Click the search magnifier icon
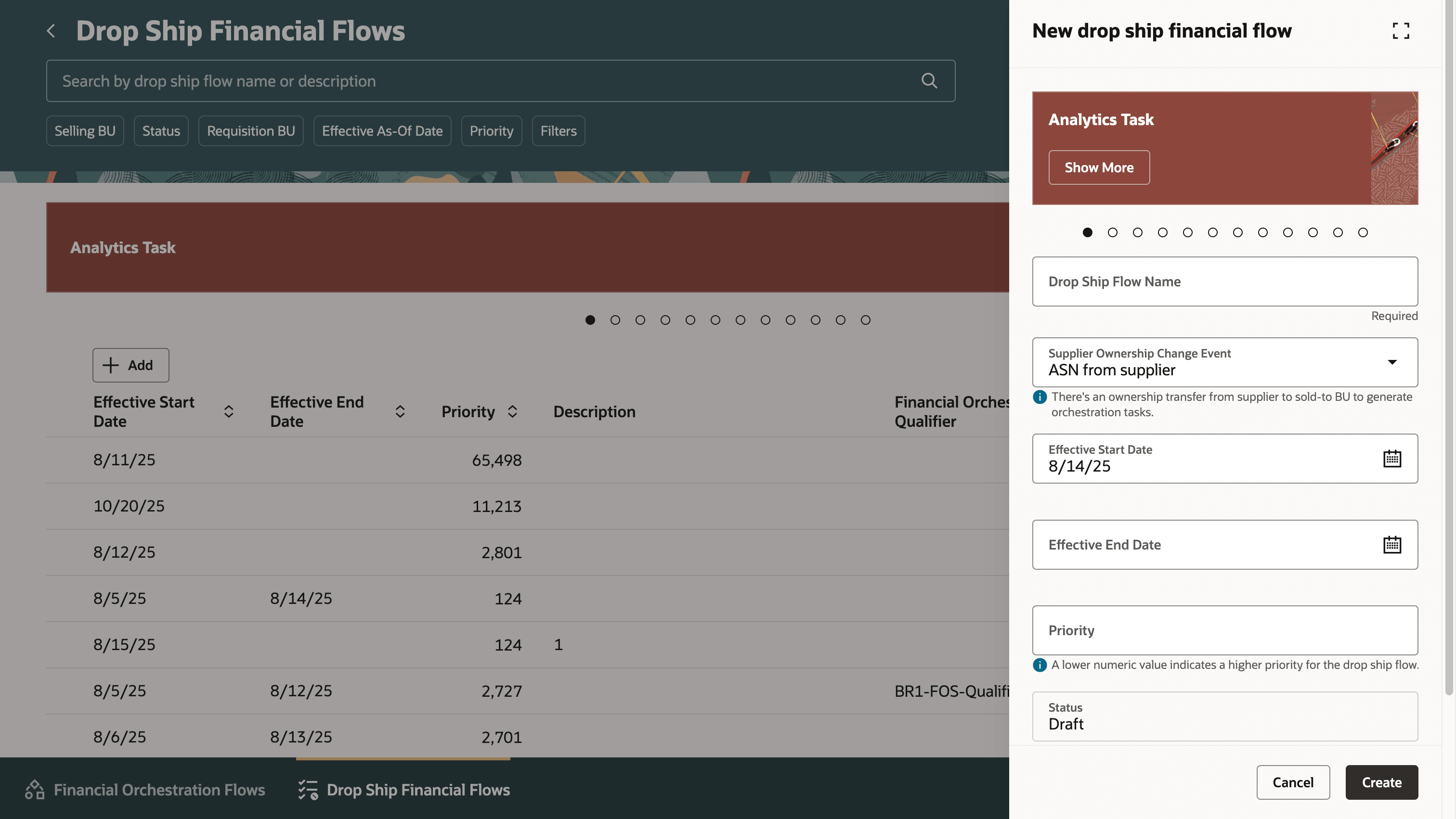Viewport: 1456px width, 819px height. coord(929,81)
